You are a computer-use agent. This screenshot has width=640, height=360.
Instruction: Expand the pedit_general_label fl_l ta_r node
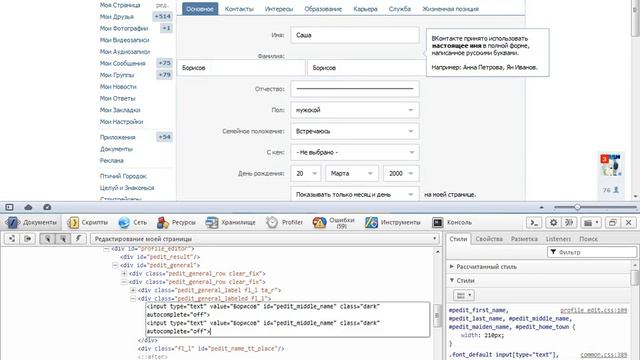coord(133,290)
